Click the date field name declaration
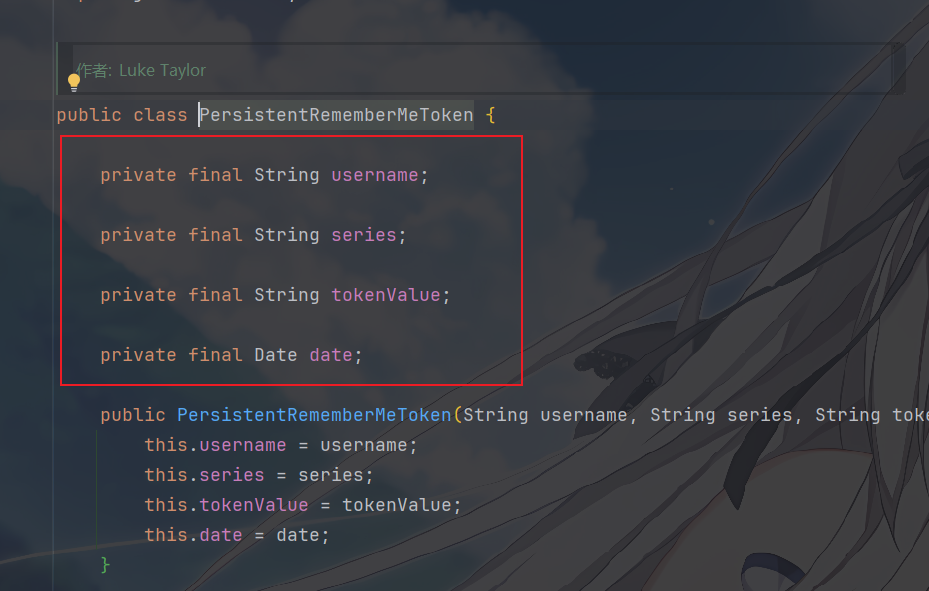The image size is (929, 591). coord(330,355)
